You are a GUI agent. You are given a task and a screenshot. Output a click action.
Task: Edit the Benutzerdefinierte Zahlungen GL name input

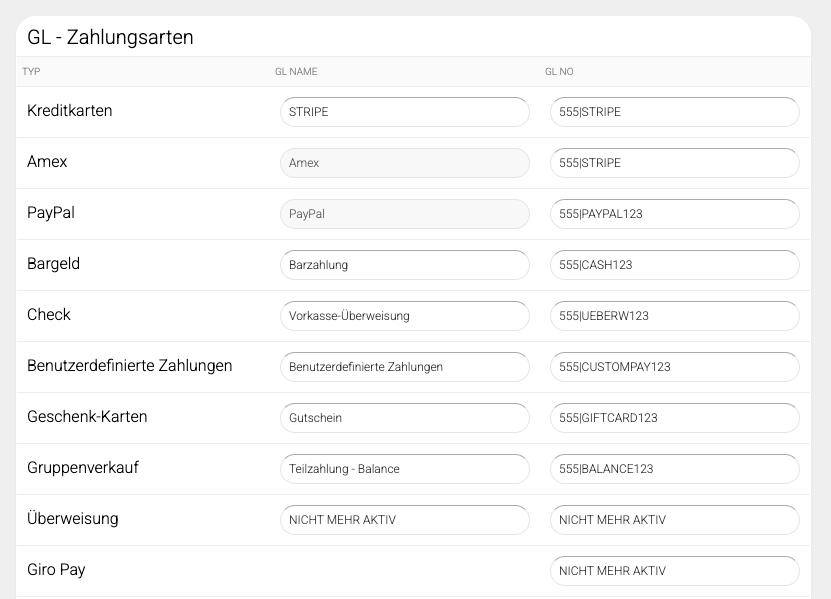tap(404, 367)
